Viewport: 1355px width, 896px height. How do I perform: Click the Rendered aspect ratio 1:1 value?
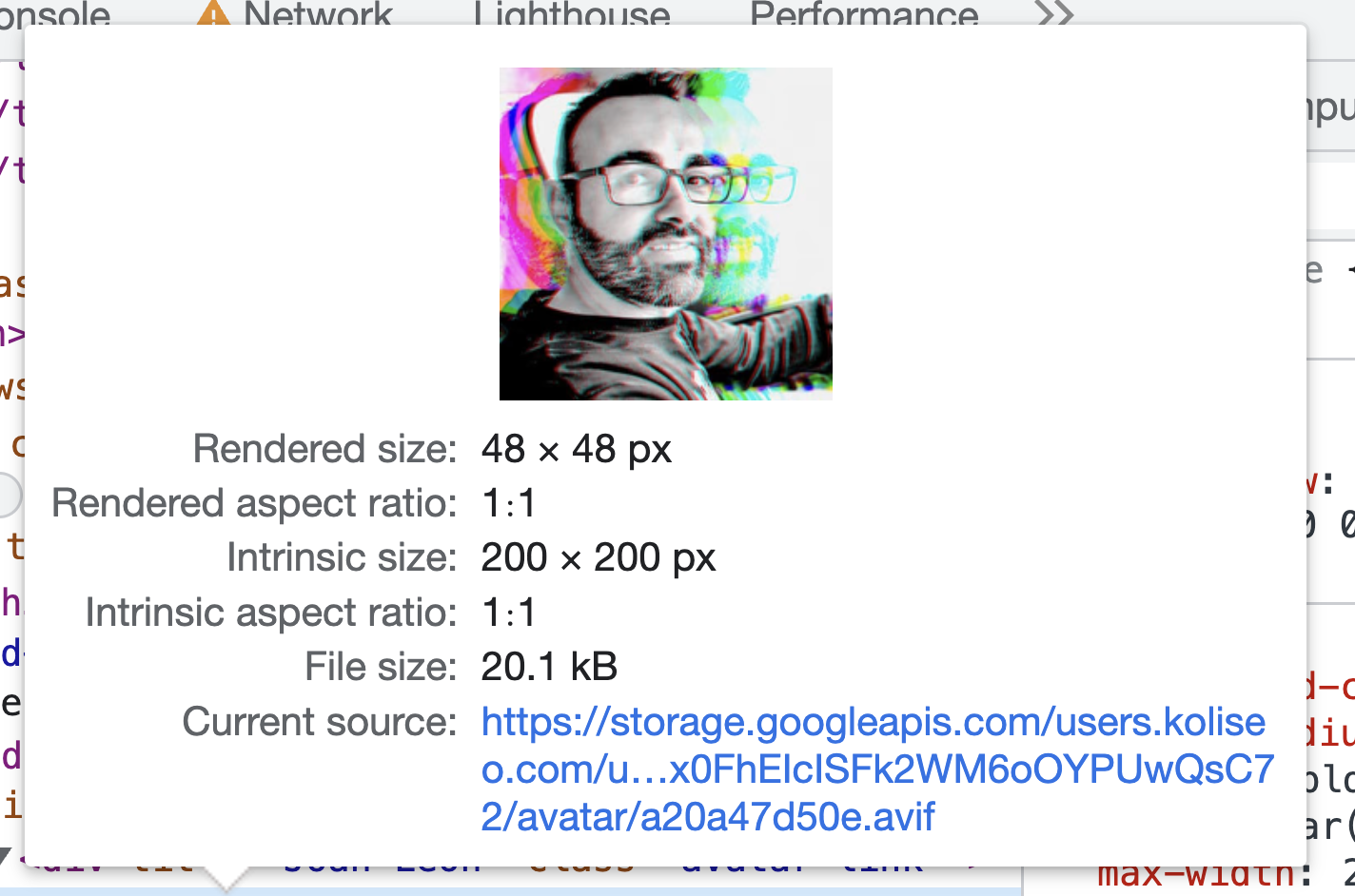[x=509, y=503]
